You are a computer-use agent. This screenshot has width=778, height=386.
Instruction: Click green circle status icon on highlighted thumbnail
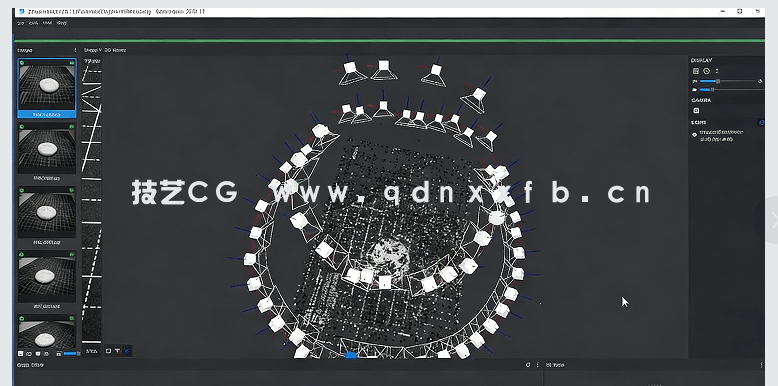[x=22, y=63]
